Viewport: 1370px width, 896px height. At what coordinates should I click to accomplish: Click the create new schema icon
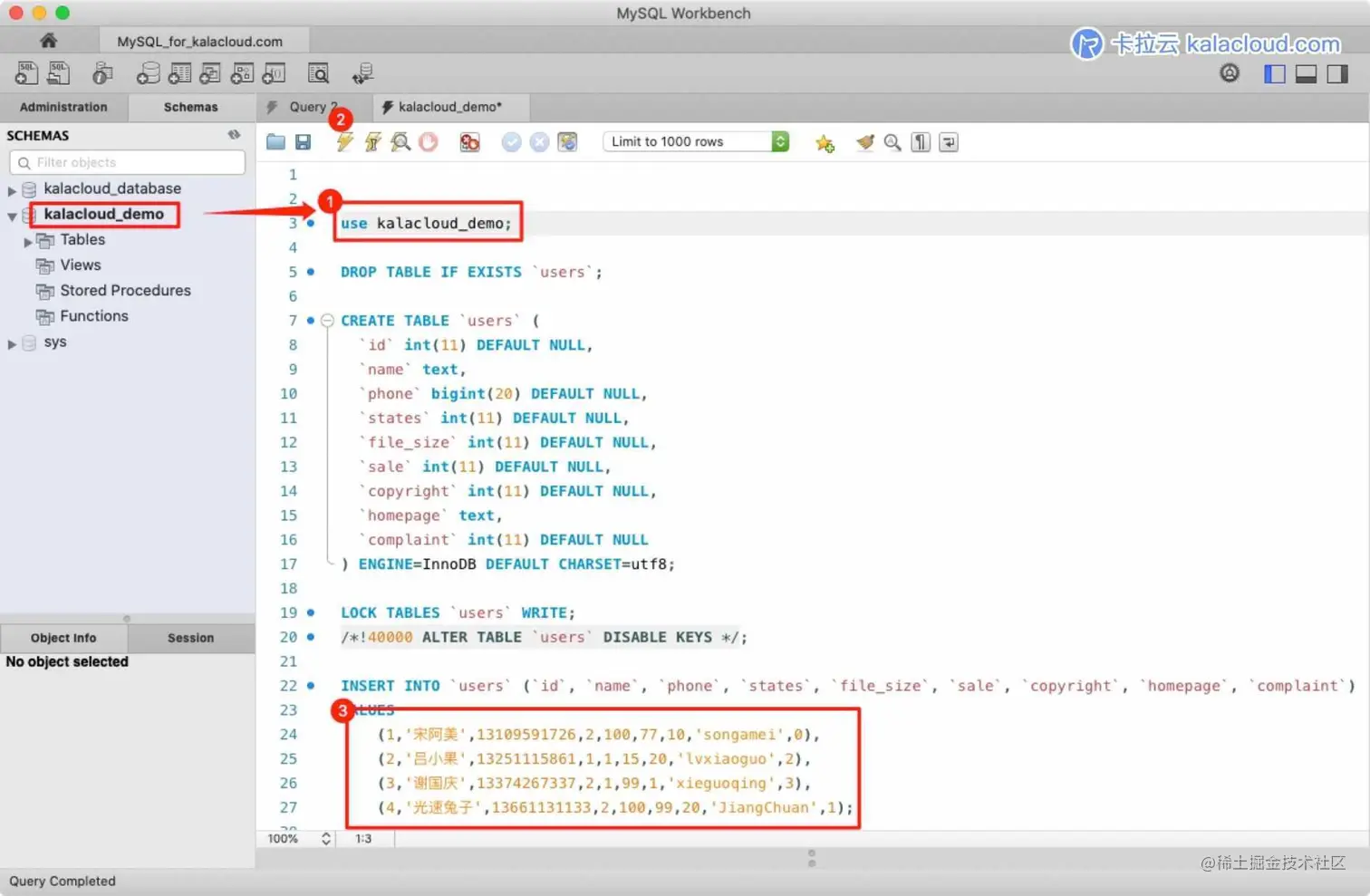[x=148, y=73]
